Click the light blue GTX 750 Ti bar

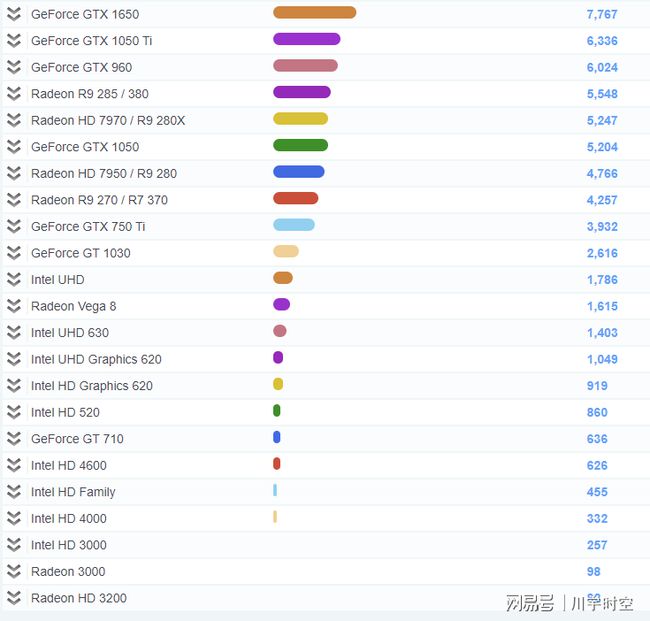click(x=294, y=225)
